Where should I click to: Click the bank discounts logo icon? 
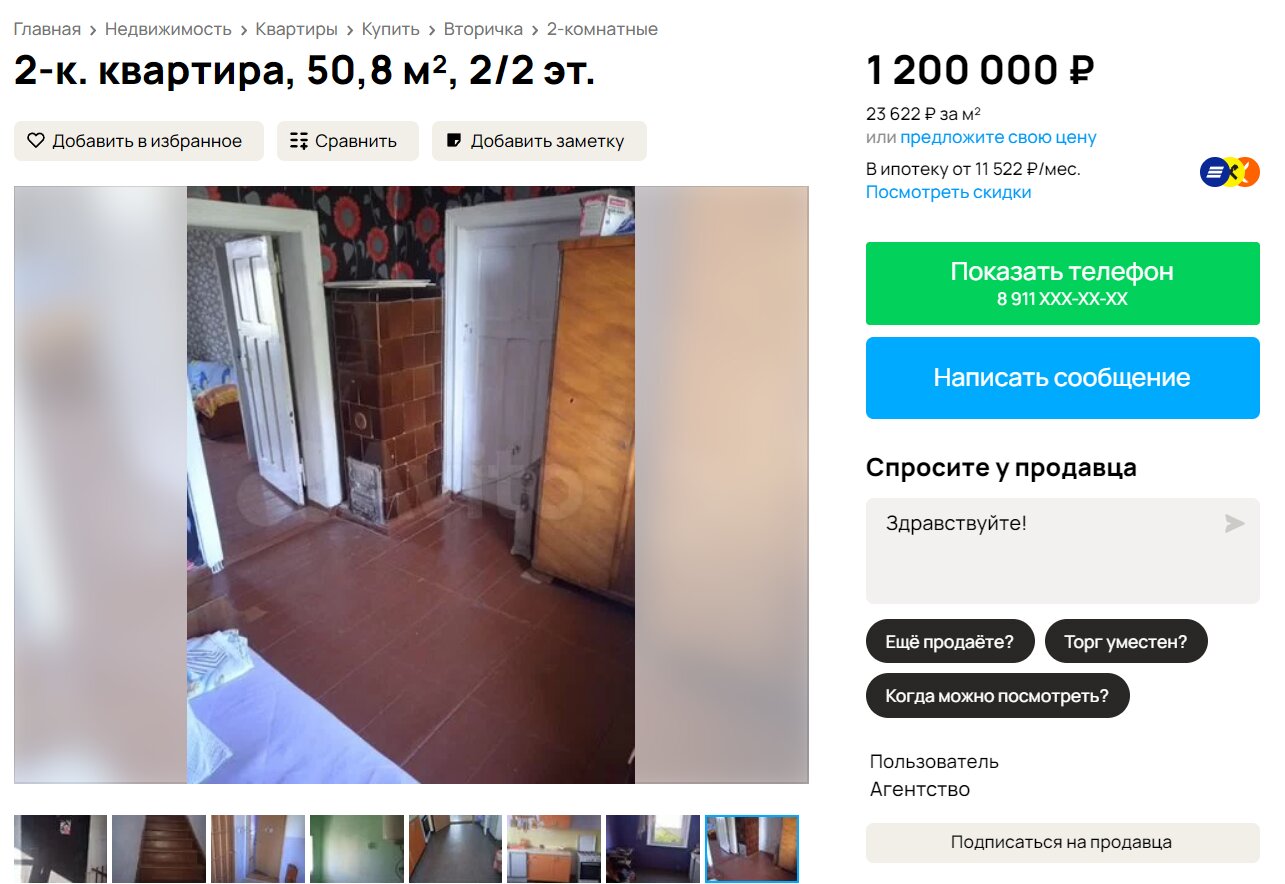1230,172
